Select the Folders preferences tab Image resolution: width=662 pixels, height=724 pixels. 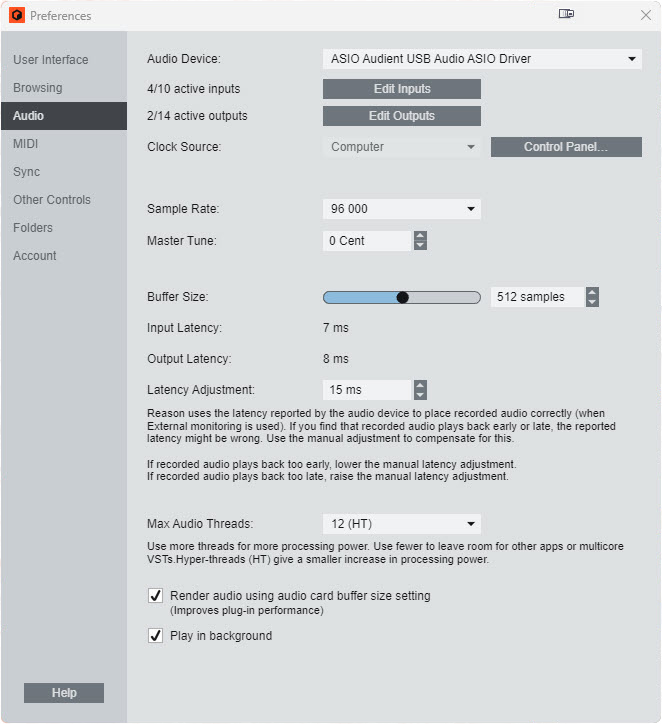click(33, 228)
